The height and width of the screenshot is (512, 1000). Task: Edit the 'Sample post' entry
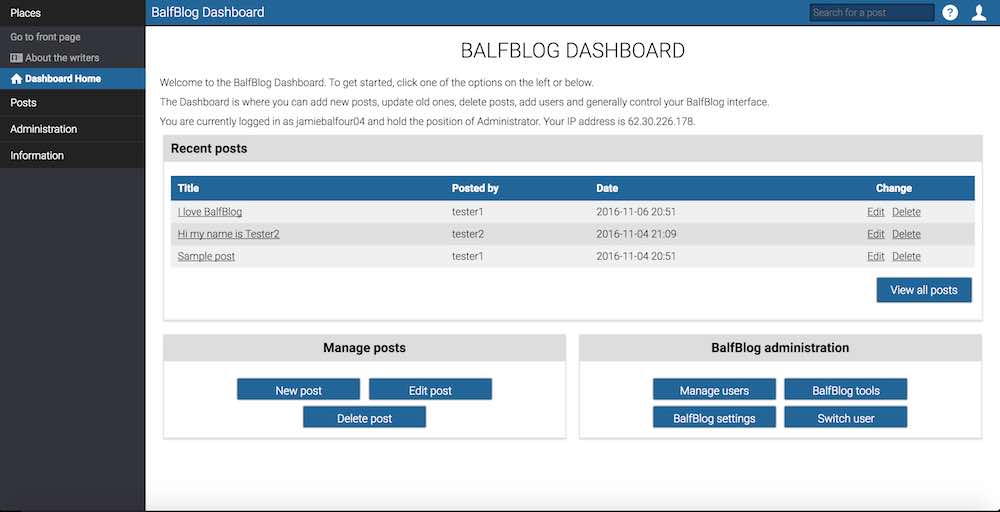[x=875, y=256]
